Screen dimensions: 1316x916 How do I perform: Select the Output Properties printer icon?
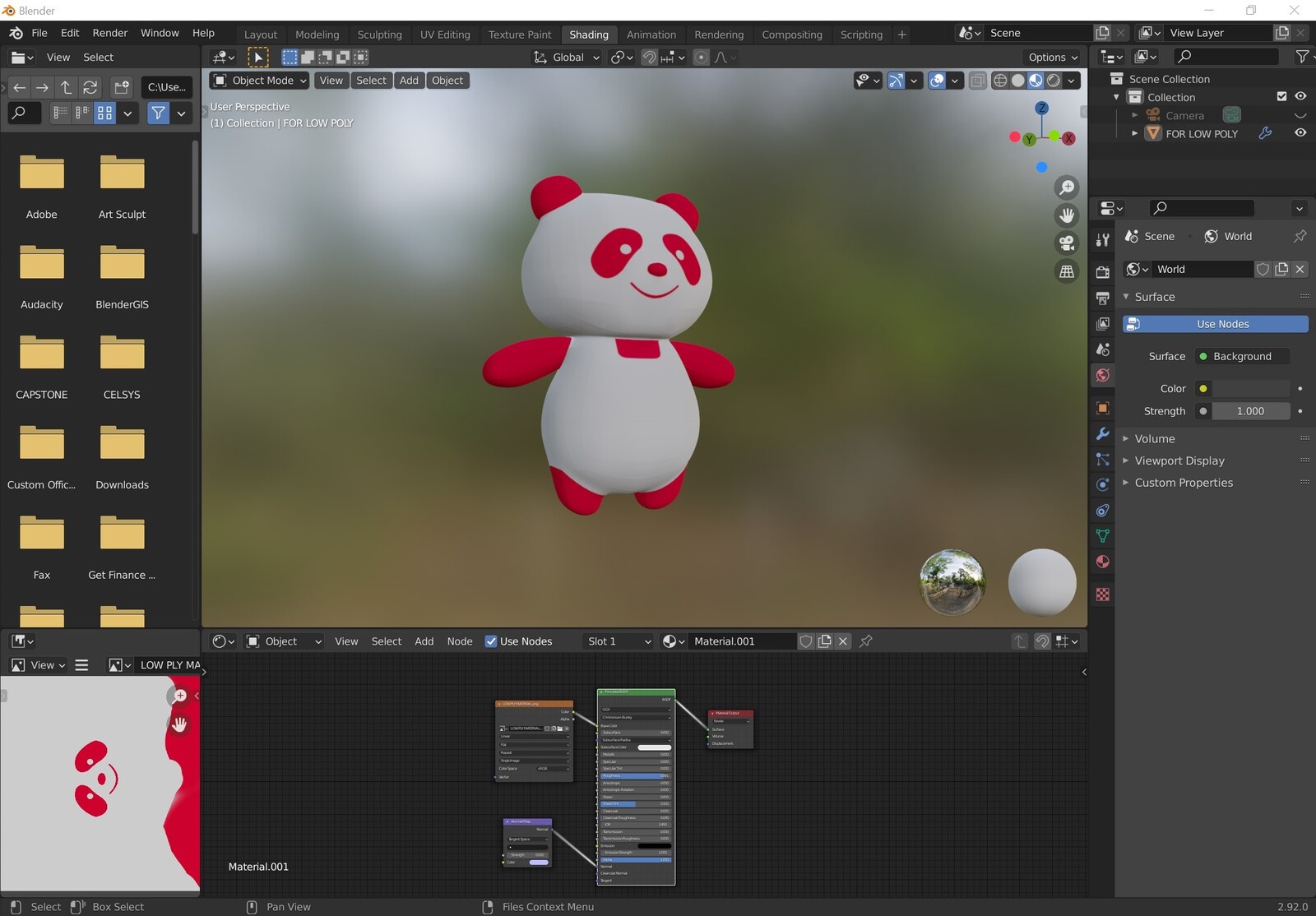pos(1102,298)
